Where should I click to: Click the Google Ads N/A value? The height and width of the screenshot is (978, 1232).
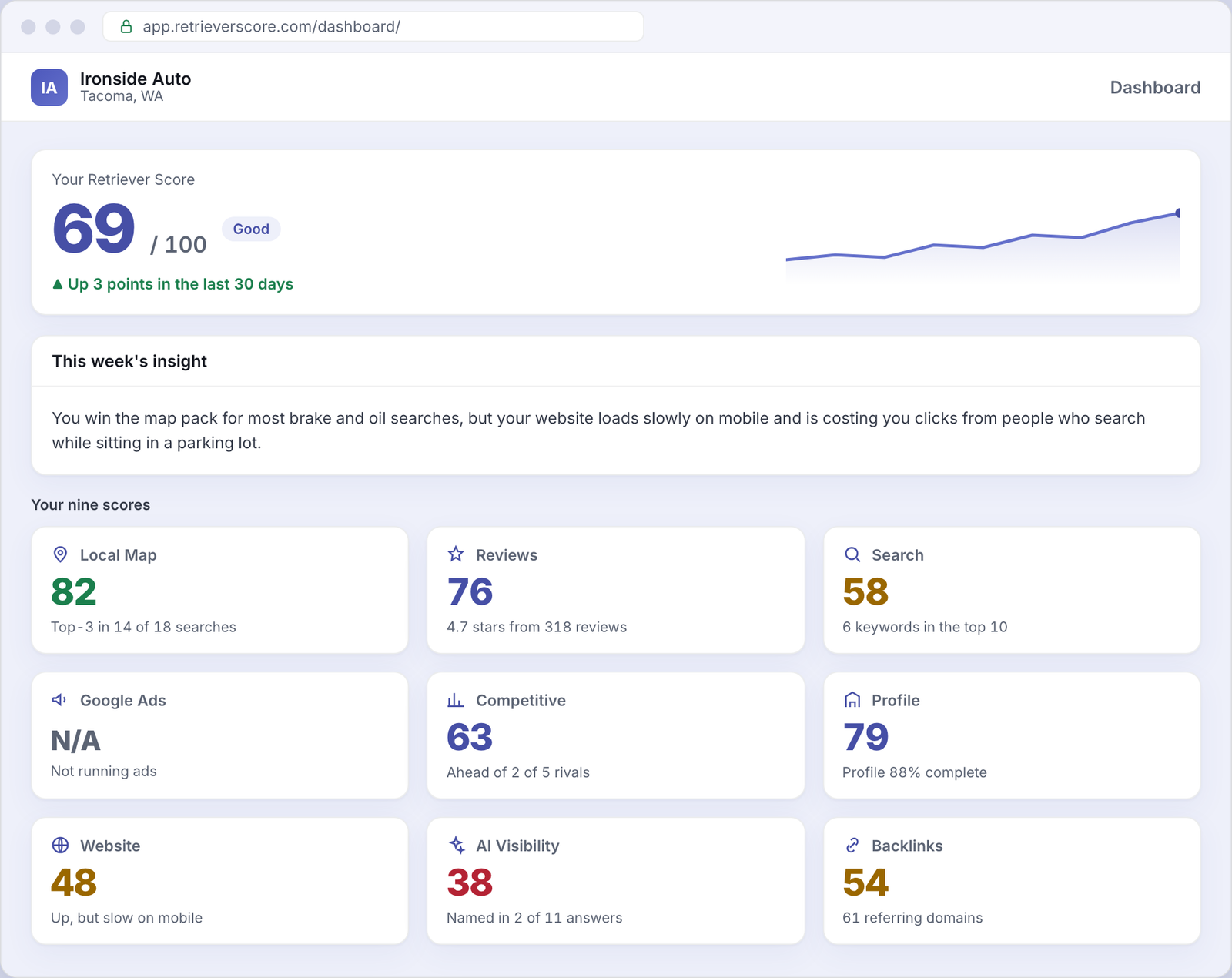(x=75, y=741)
